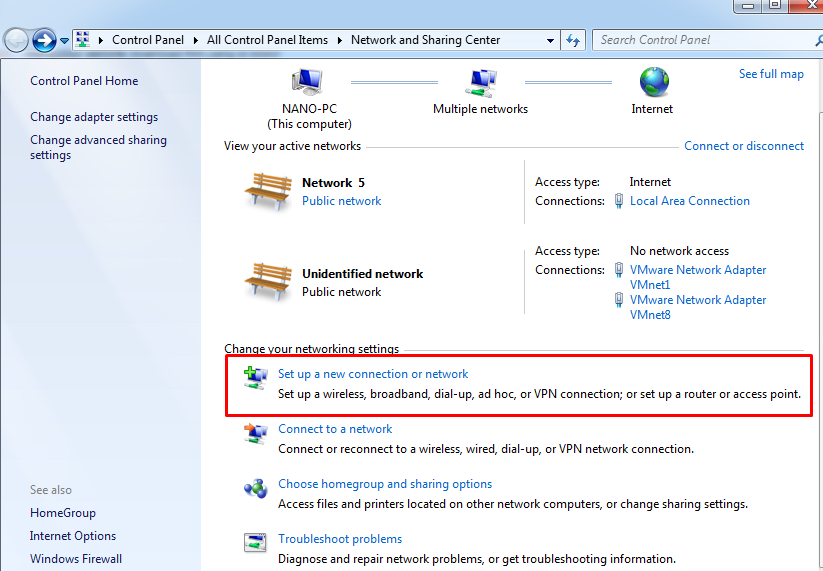Click the back navigation arrow button

pyautogui.click(x=16, y=40)
